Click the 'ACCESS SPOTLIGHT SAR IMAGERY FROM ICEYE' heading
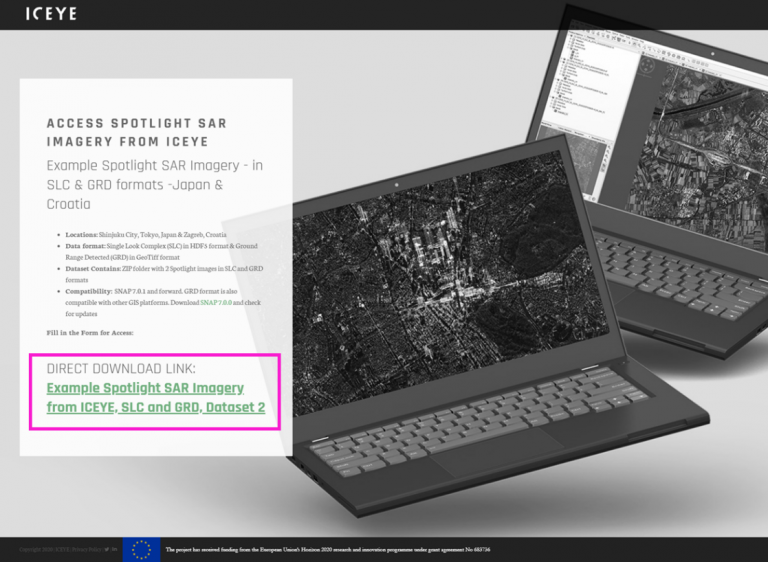Viewport: 768px width, 562px height. (137, 132)
